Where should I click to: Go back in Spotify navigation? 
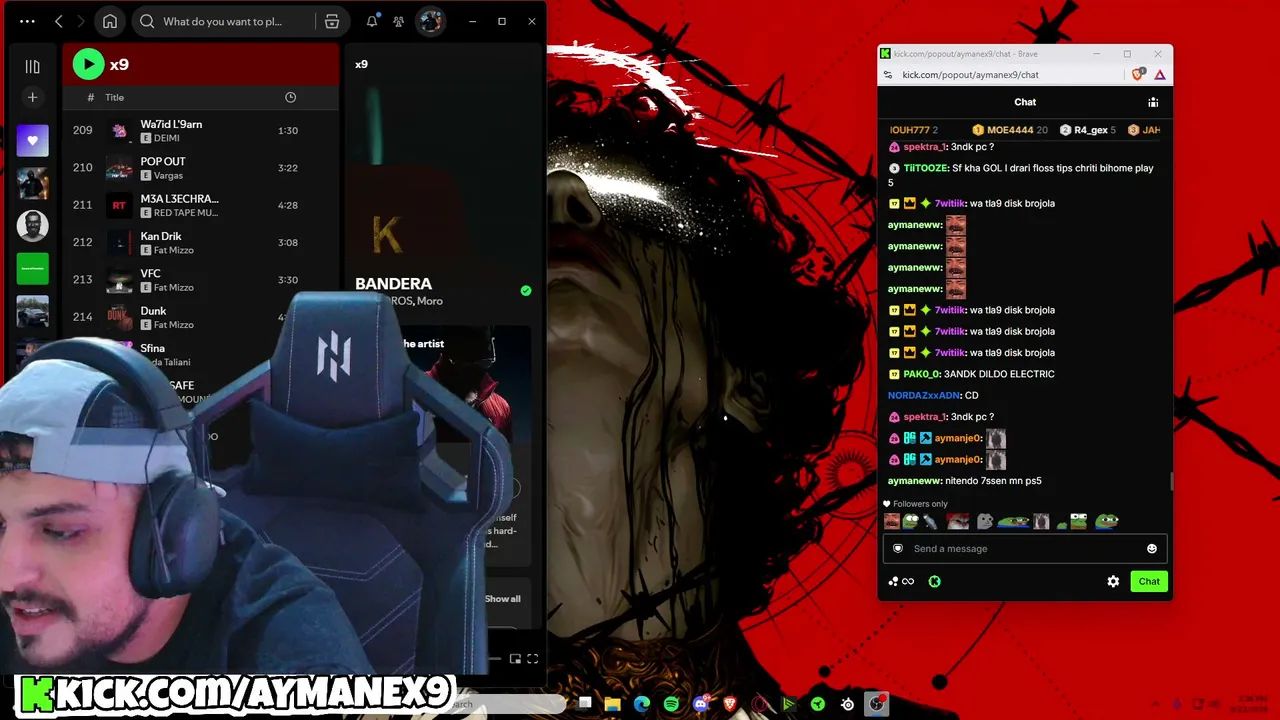click(59, 21)
